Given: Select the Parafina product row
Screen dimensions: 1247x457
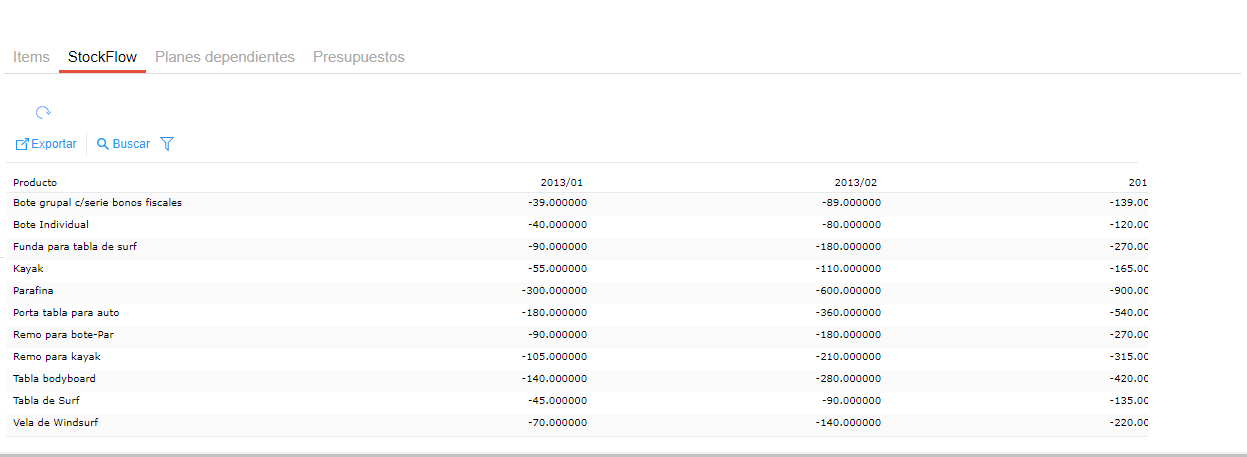Looking at the screenshot, I should tap(33, 291).
